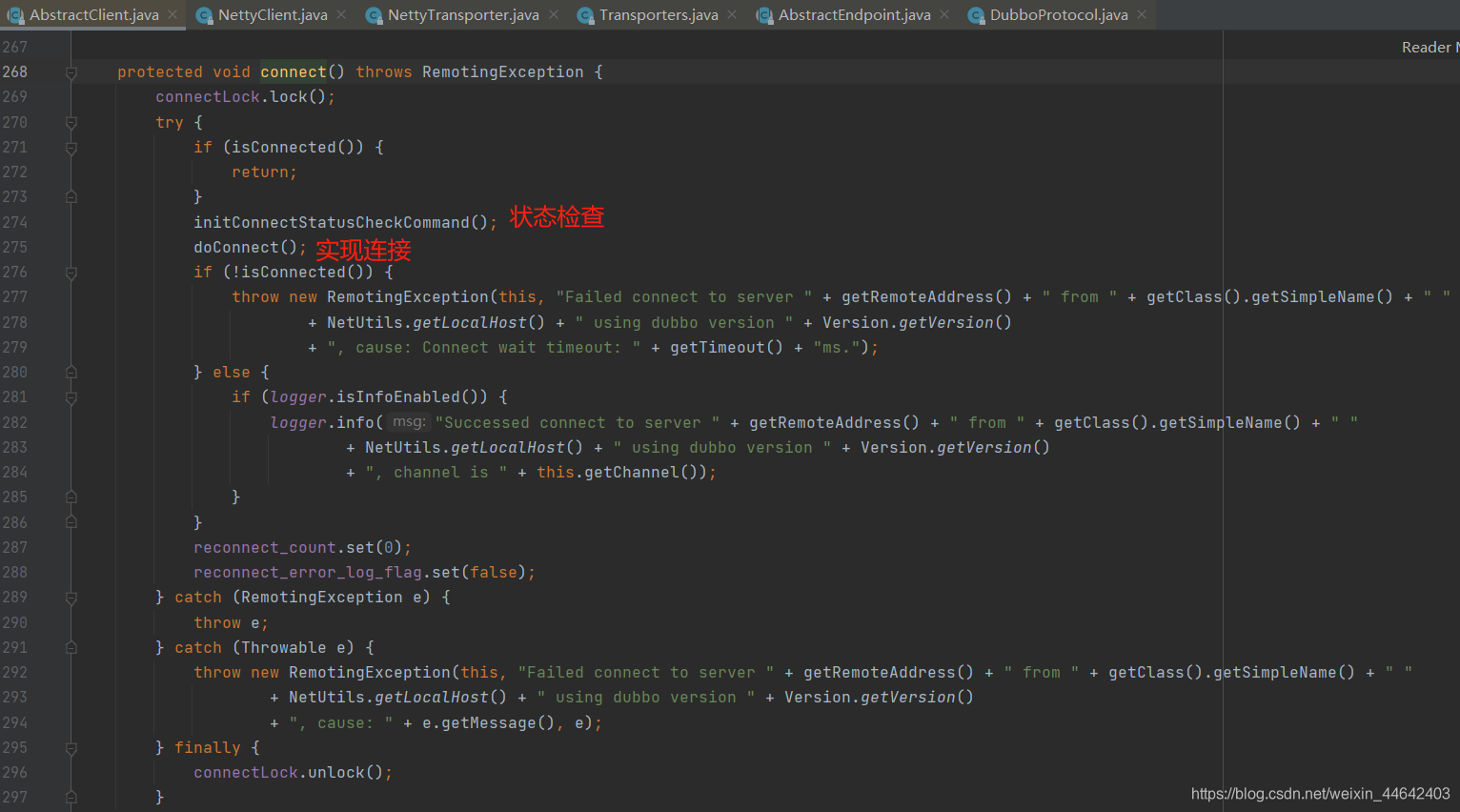Image resolution: width=1460 pixels, height=812 pixels.
Task: Click line number 274 in the gutter
Action: [x=15, y=223]
